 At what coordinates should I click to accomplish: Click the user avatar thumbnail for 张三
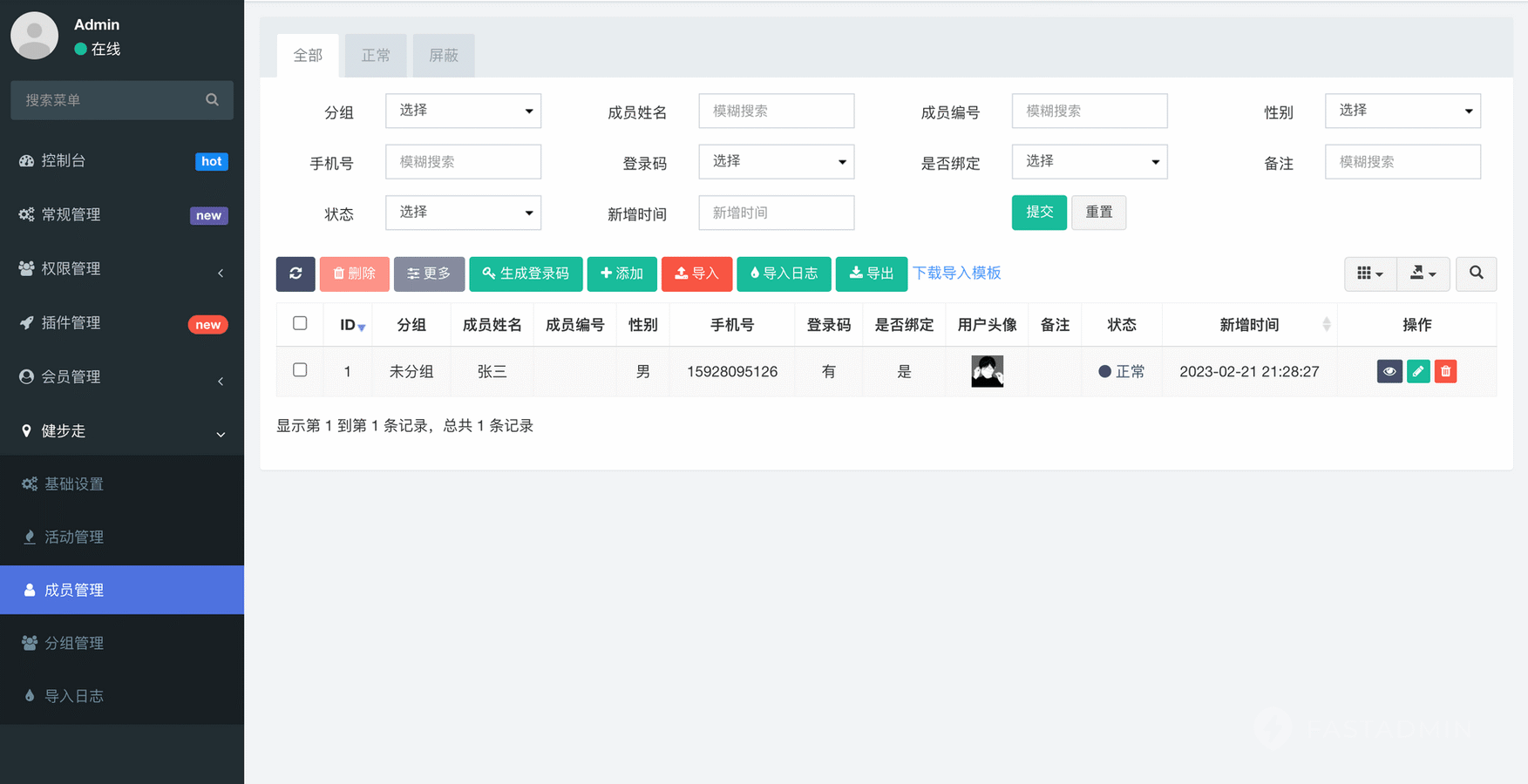pos(987,371)
